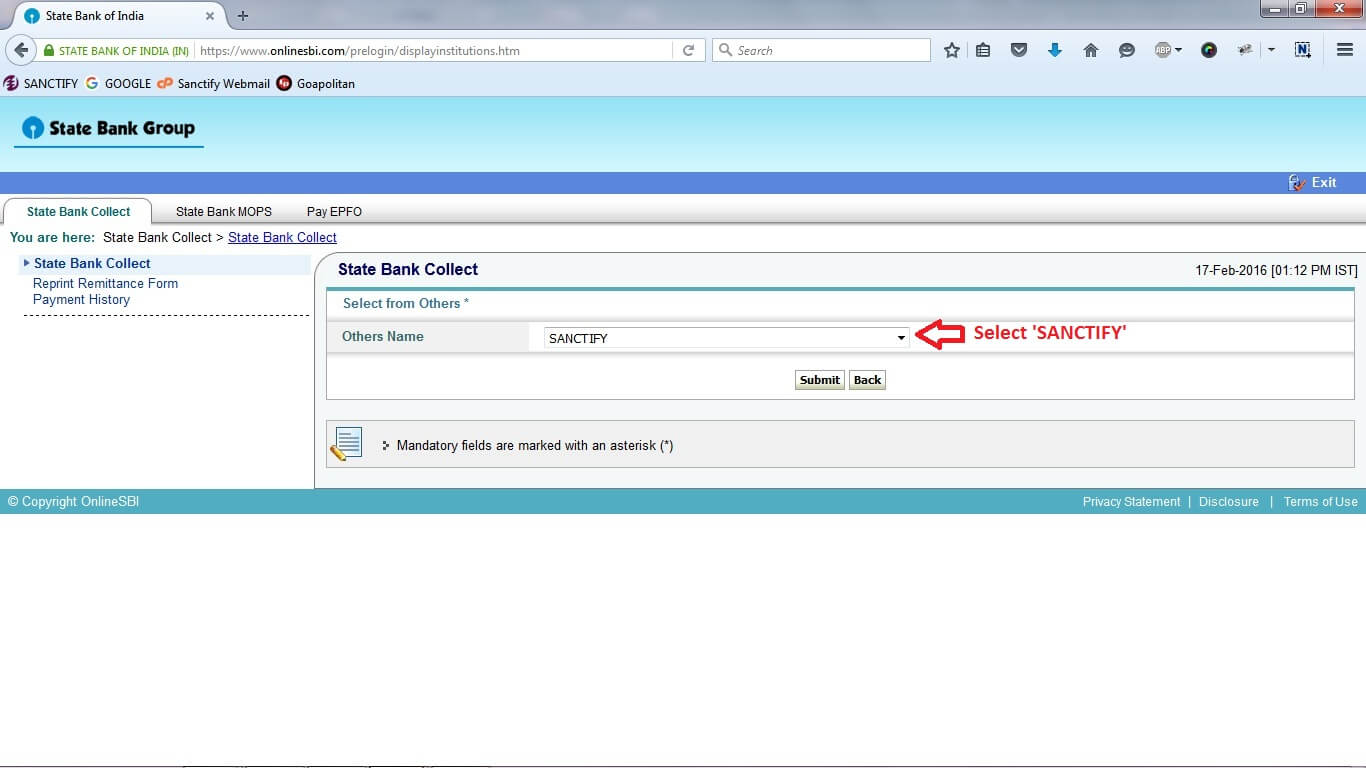Click the notepad icon beside mandatory fields note
Viewport: 1366px width, 768px height.
[x=346, y=444]
